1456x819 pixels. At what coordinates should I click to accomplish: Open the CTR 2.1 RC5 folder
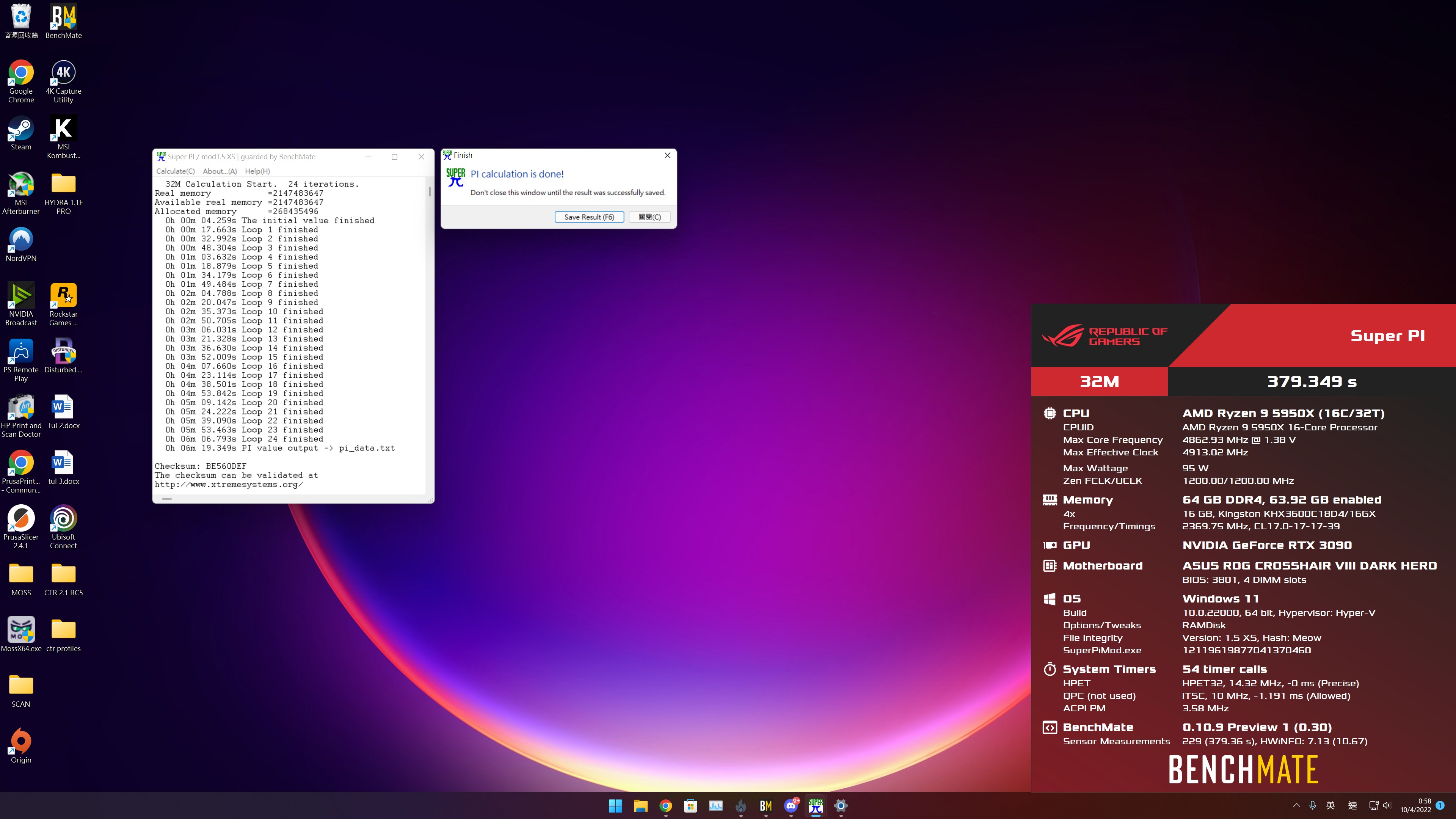click(x=63, y=579)
